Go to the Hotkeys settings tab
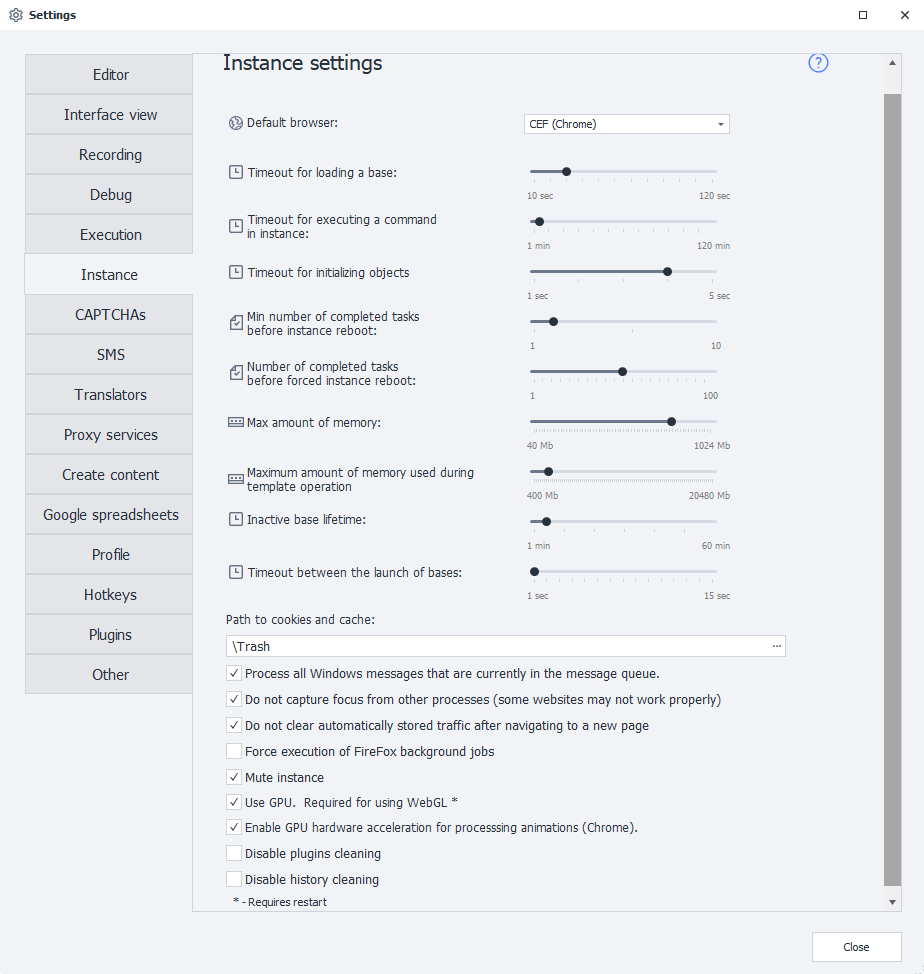The width and height of the screenshot is (924, 974). [110, 595]
